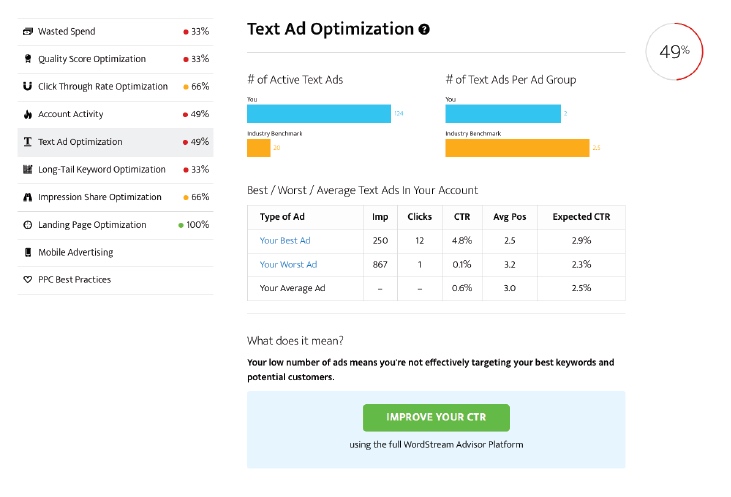Select Text Ad Optimization in the sidebar

pyautogui.click(x=115, y=142)
